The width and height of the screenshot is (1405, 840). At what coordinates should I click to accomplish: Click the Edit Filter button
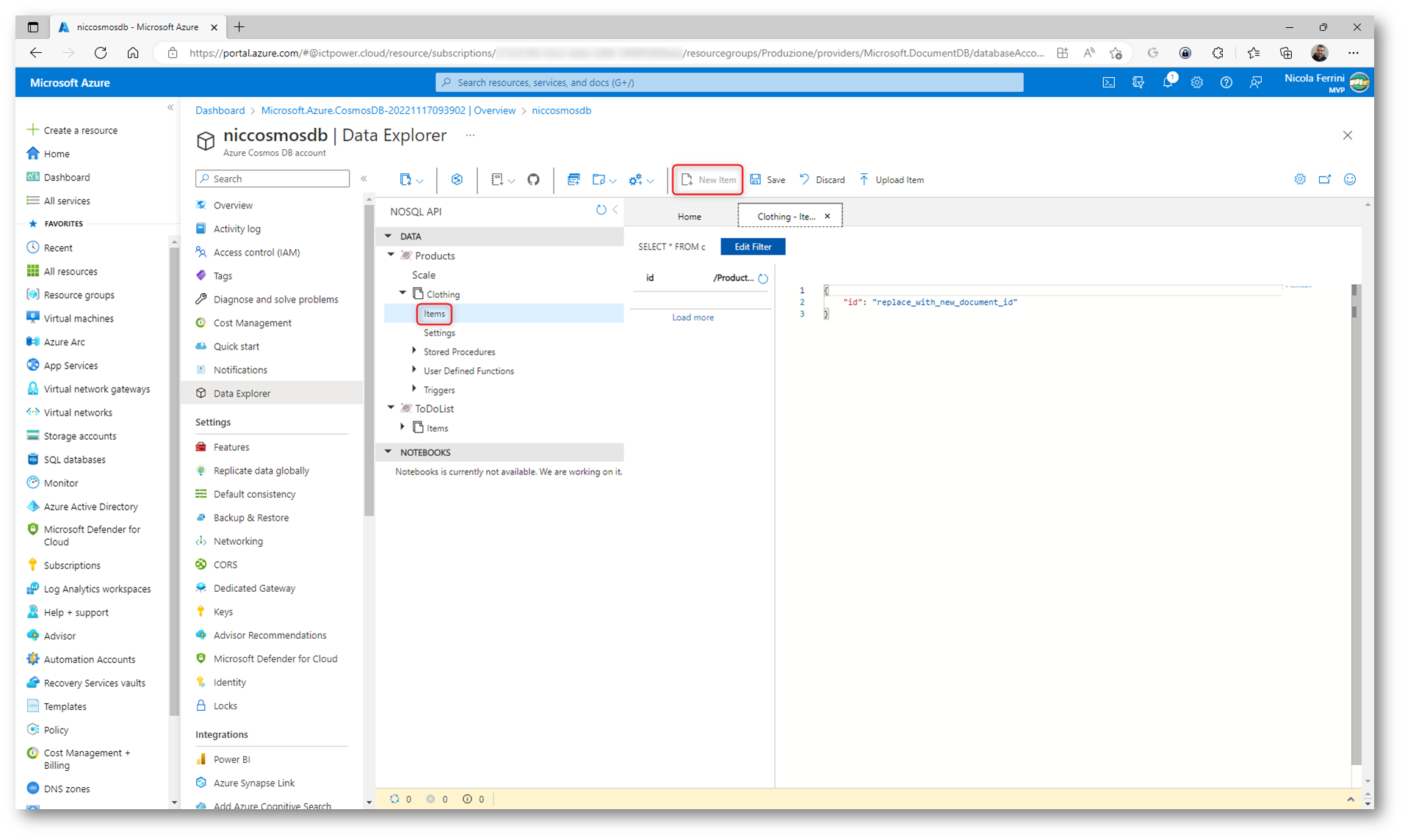[752, 247]
